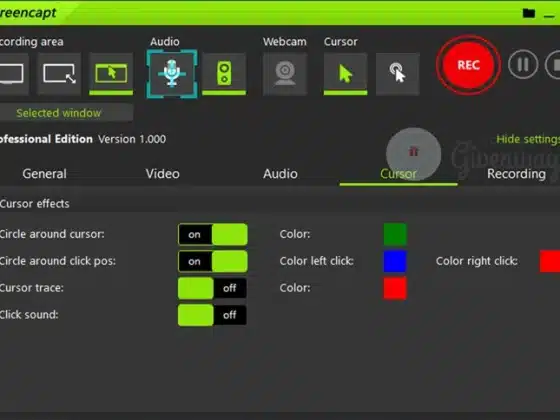Open the output folder icon
560x420 pixels.
[x=529, y=14]
